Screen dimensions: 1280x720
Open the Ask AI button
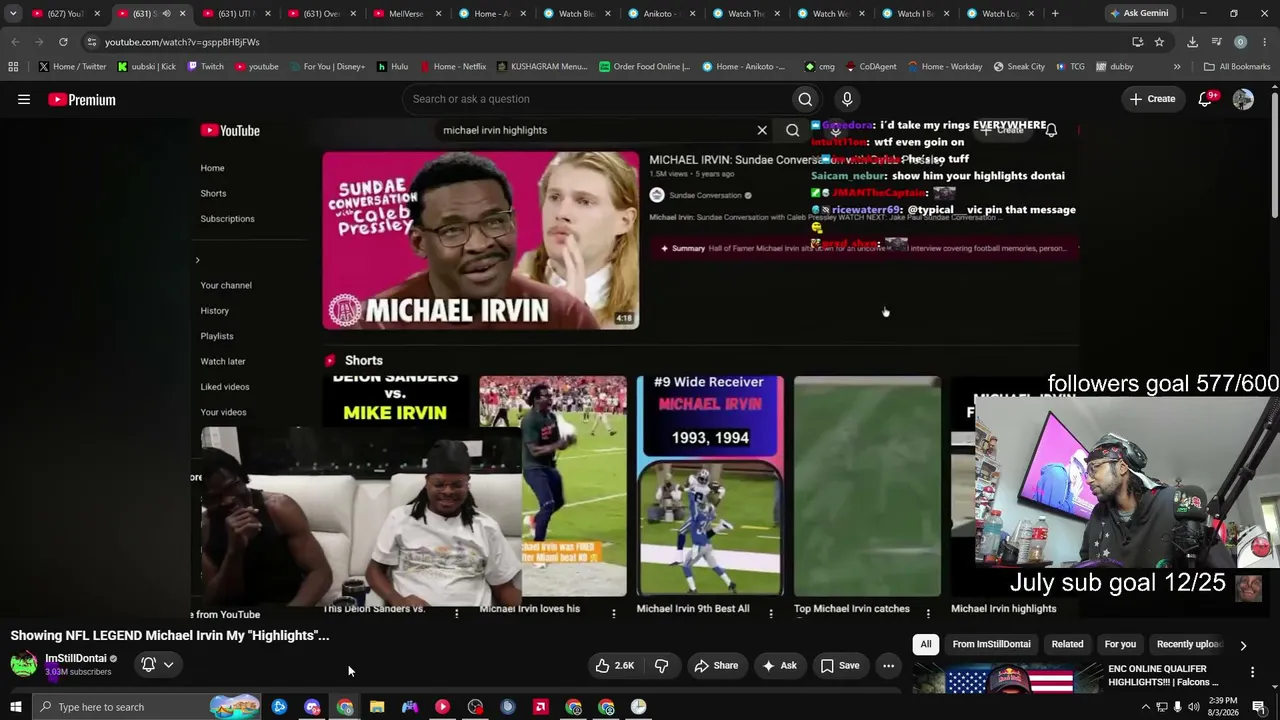[779, 665]
